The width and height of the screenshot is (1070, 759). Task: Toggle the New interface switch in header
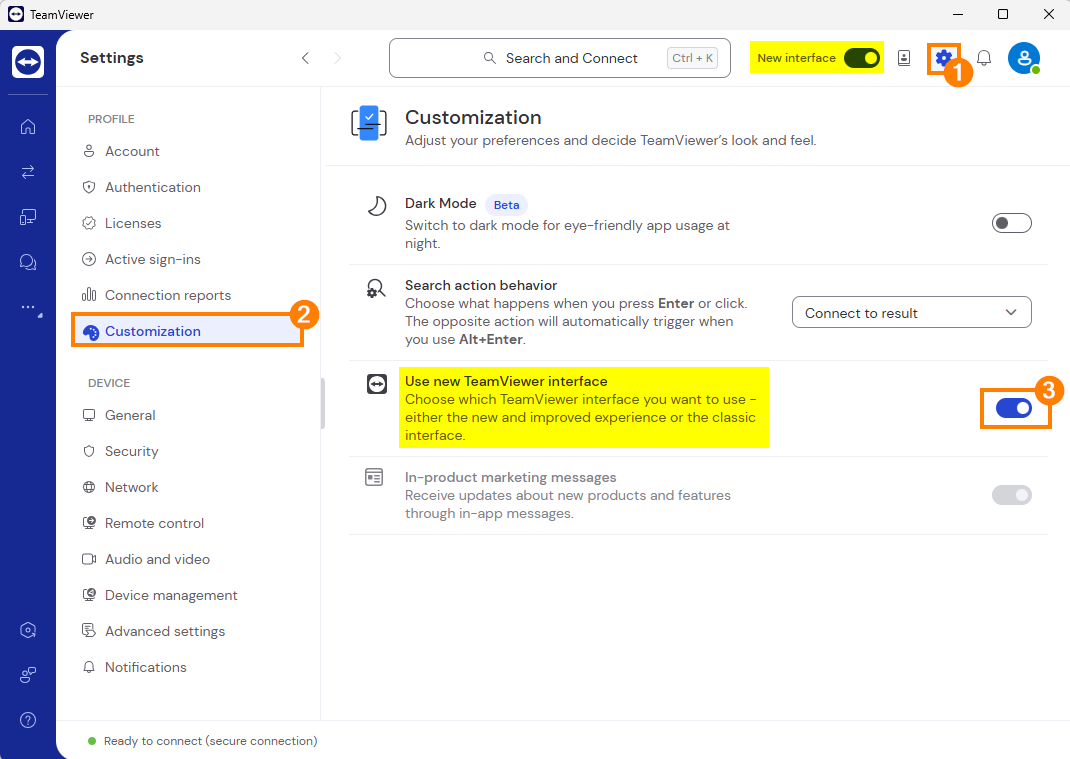(x=862, y=58)
